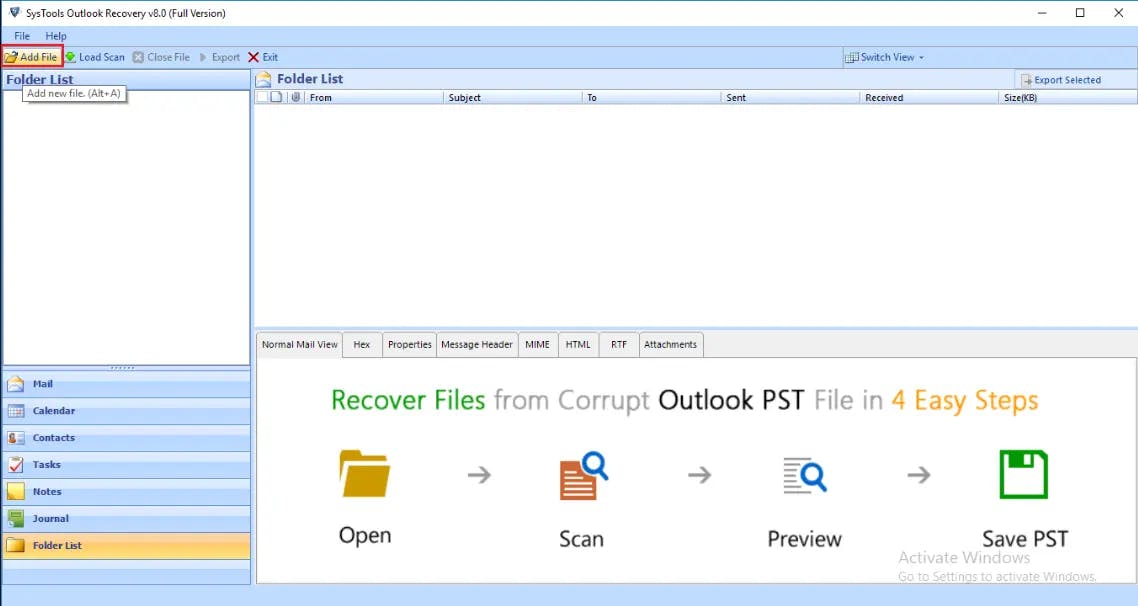Click the Exit toolbar label
This screenshot has width=1138, height=606.
[270, 57]
